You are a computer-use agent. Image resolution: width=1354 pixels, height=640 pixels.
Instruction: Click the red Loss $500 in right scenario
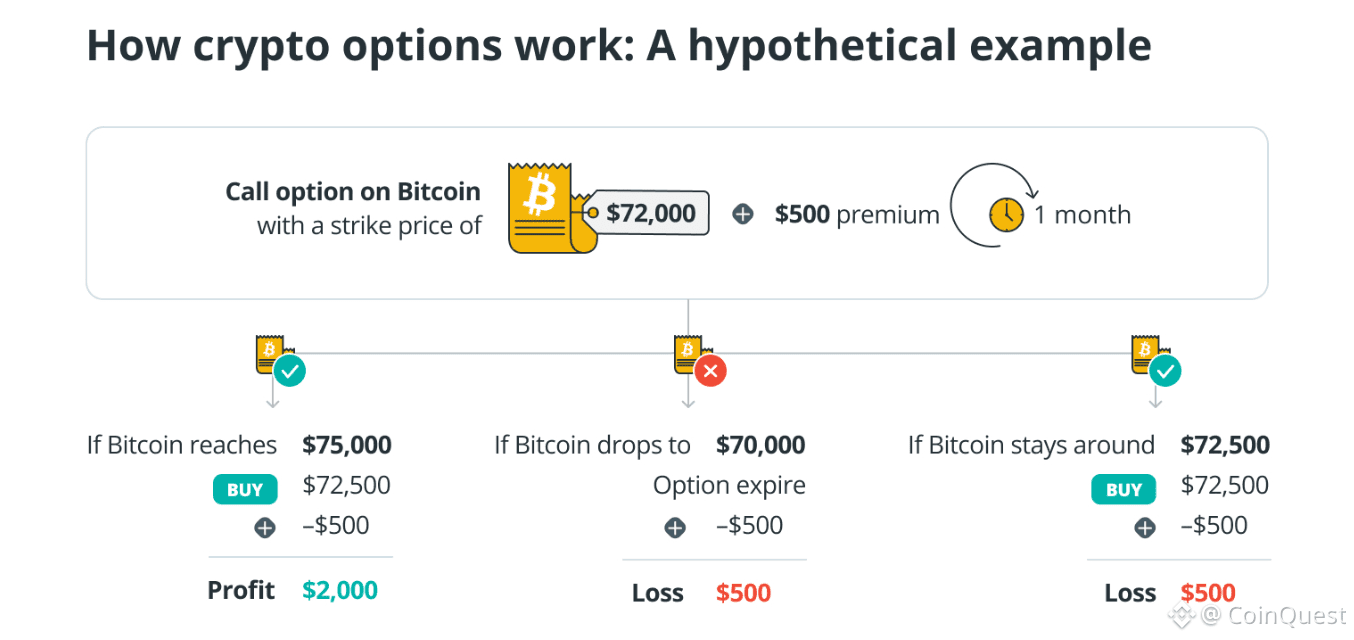pos(1208,593)
